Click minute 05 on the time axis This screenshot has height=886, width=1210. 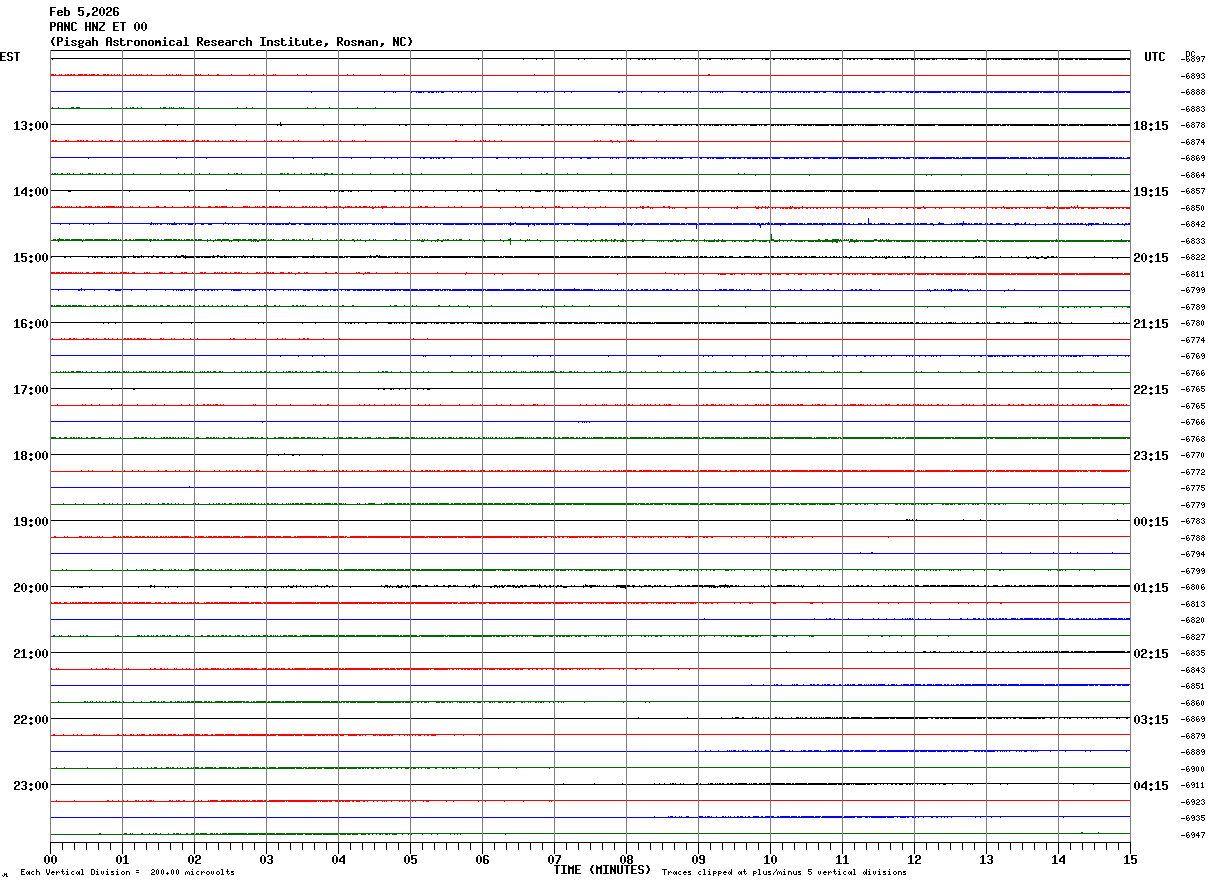pos(410,859)
